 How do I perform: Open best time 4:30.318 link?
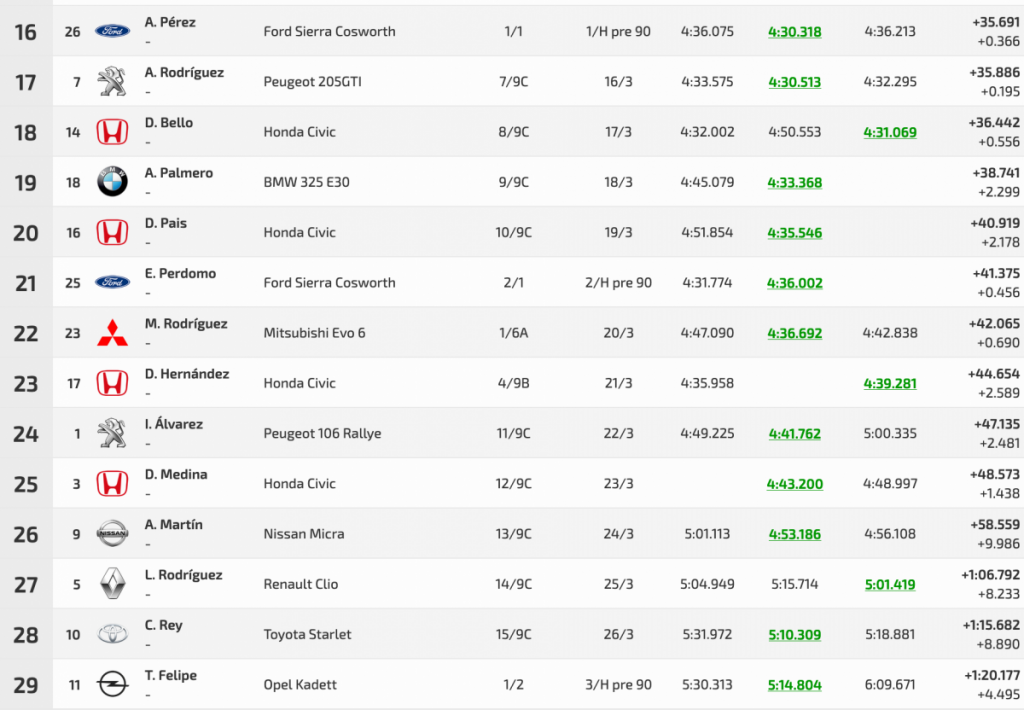click(794, 32)
